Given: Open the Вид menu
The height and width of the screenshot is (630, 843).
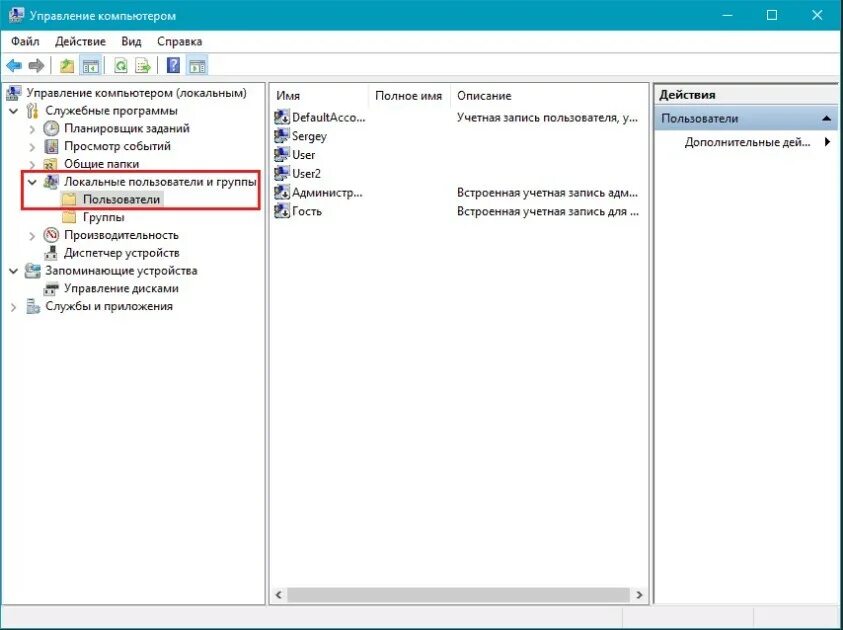Looking at the screenshot, I should (131, 41).
